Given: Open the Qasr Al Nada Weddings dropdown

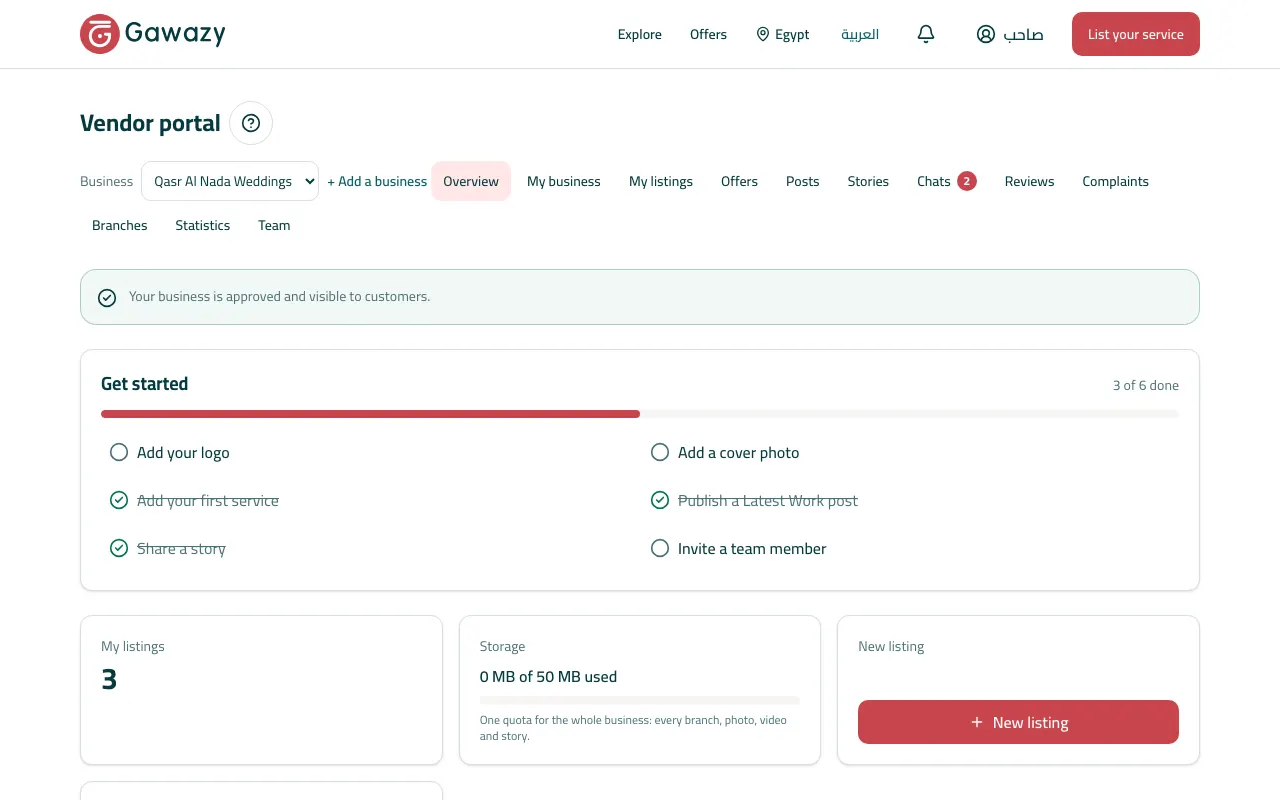Looking at the screenshot, I should 230,181.
